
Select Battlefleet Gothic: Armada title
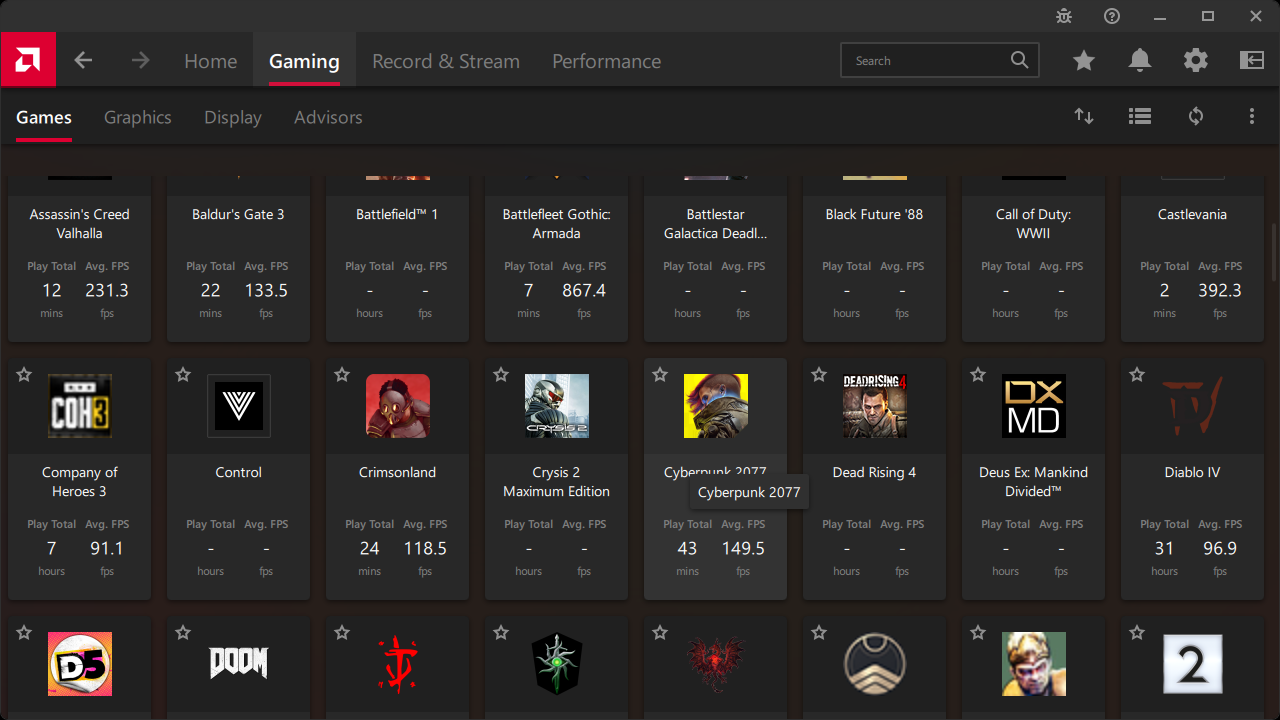coord(557,224)
